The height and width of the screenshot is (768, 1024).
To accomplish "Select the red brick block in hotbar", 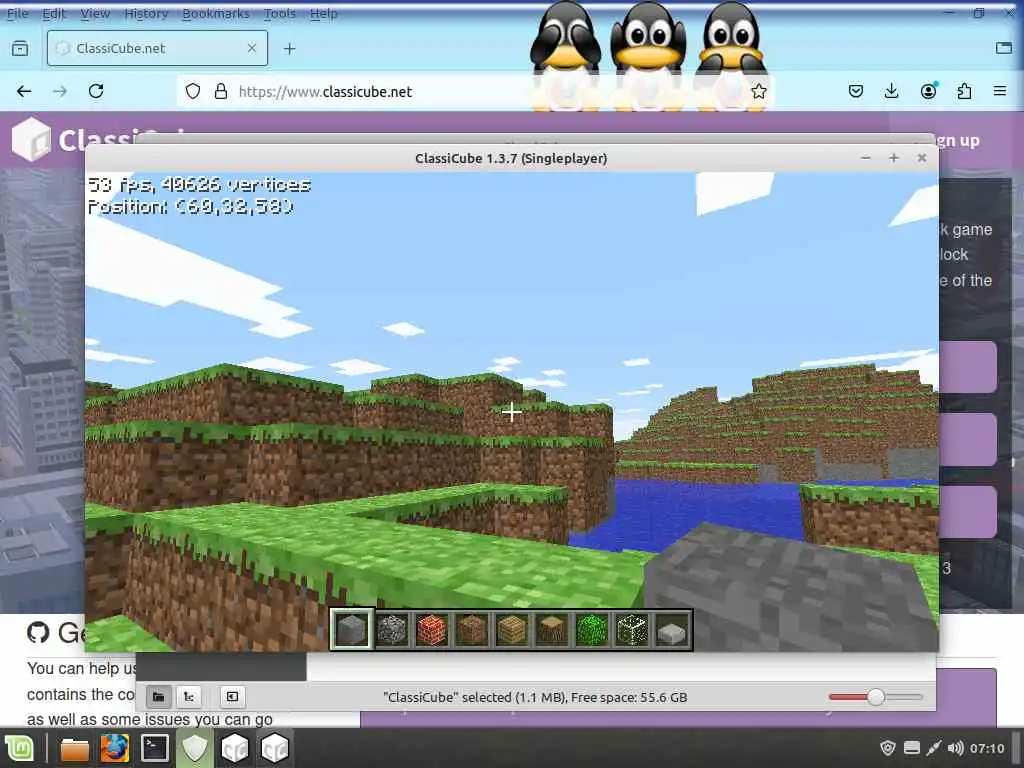I will tap(432, 630).
